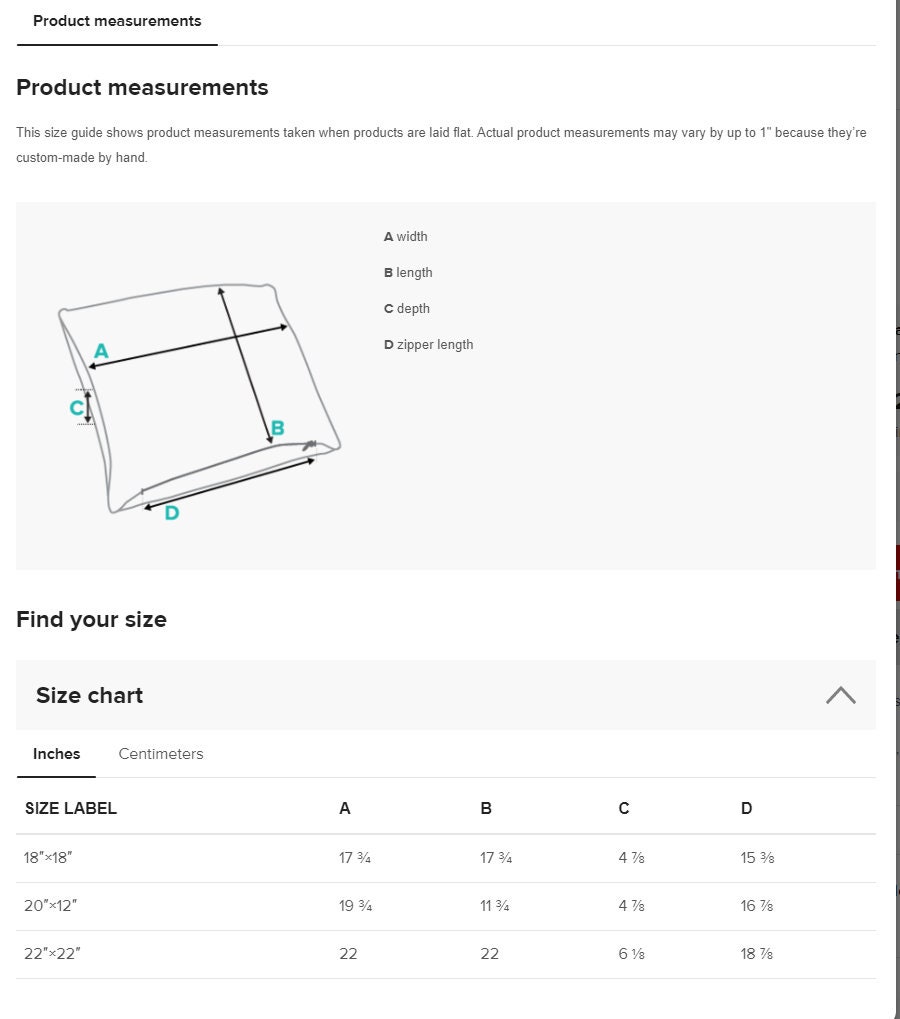Click the Find your size heading
Screen dimensions: 900x1019
[x=92, y=619]
